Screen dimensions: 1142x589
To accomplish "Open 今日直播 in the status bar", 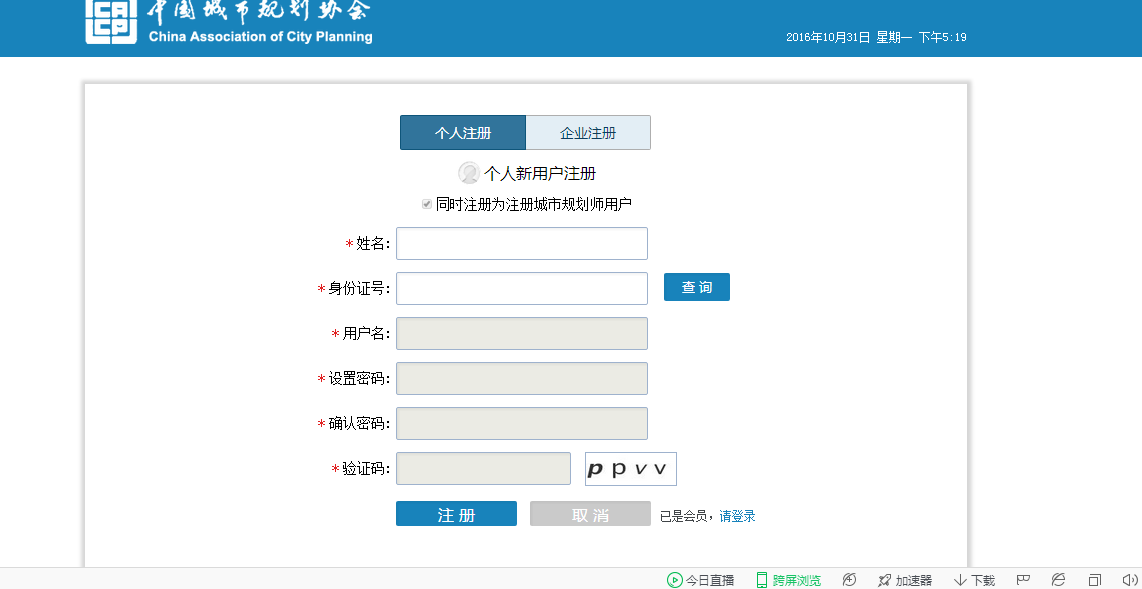I will 700,580.
